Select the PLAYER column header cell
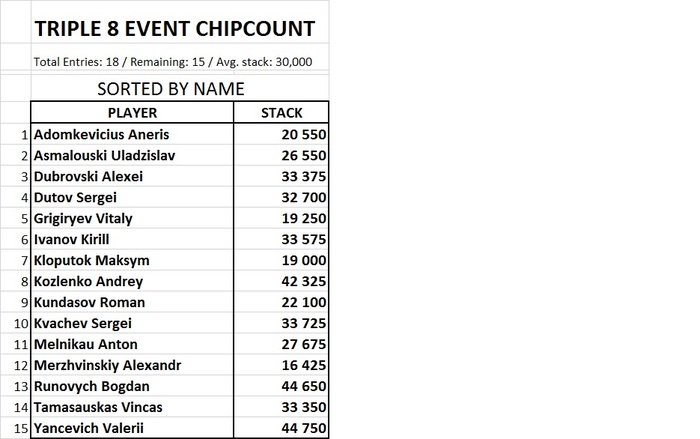Image resolution: width=700 pixels, height=439 pixels. (132, 113)
